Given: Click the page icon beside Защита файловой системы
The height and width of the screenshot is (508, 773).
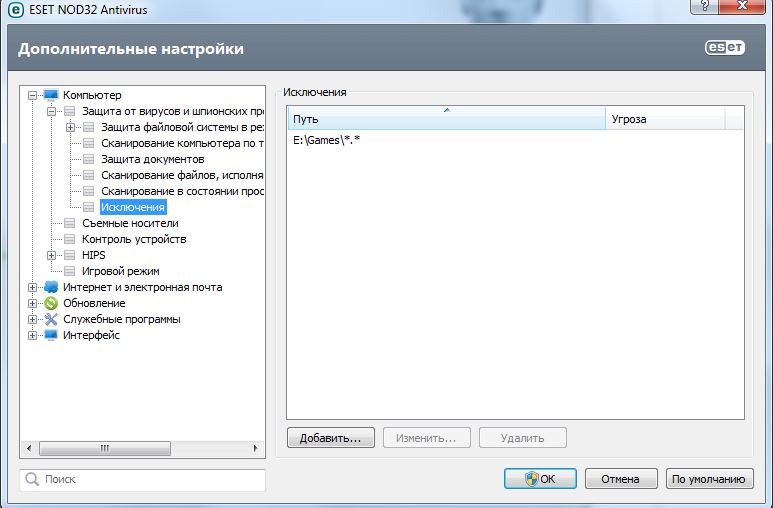Looking at the screenshot, I should tap(89, 127).
